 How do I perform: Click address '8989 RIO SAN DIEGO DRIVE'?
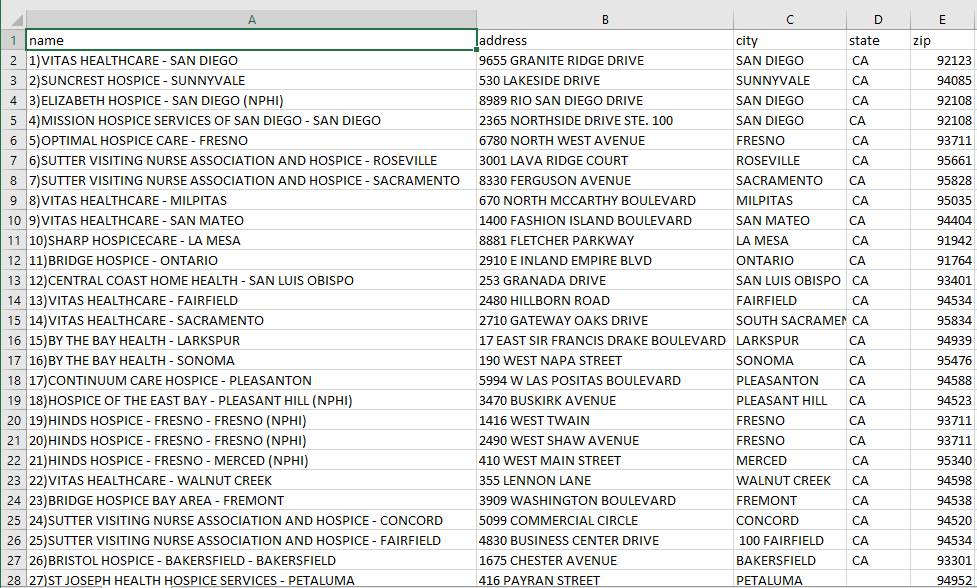click(x=605, y=100)
